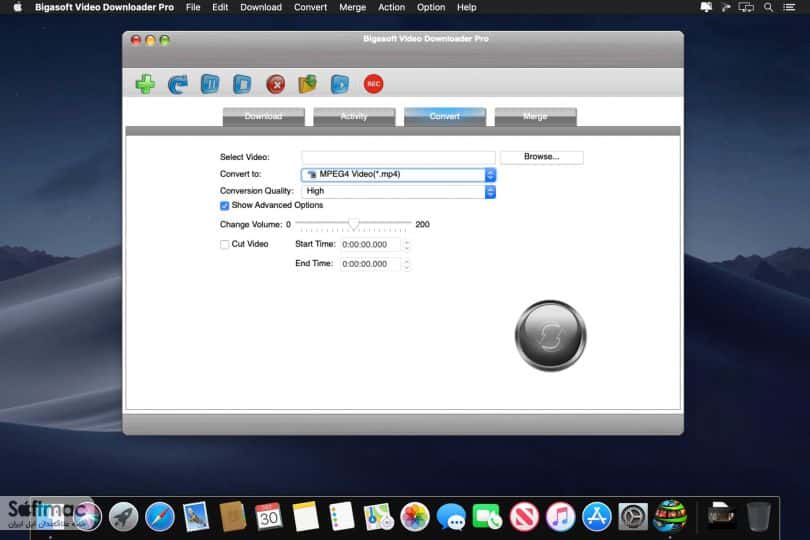Click the Change Volume slider handle
The width and height of the screenshot is (810, 540).
coord(354,223)
